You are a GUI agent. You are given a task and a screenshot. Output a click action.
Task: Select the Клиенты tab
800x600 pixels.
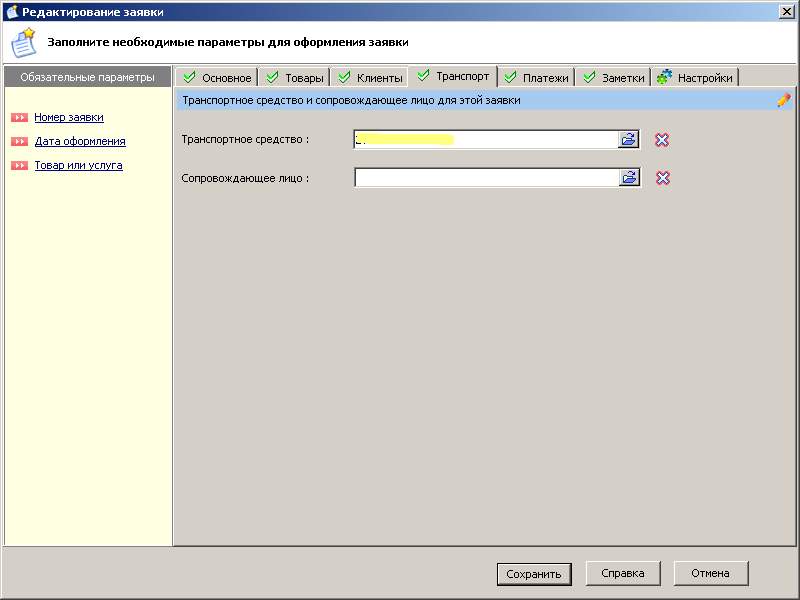[x=370, y=78]
